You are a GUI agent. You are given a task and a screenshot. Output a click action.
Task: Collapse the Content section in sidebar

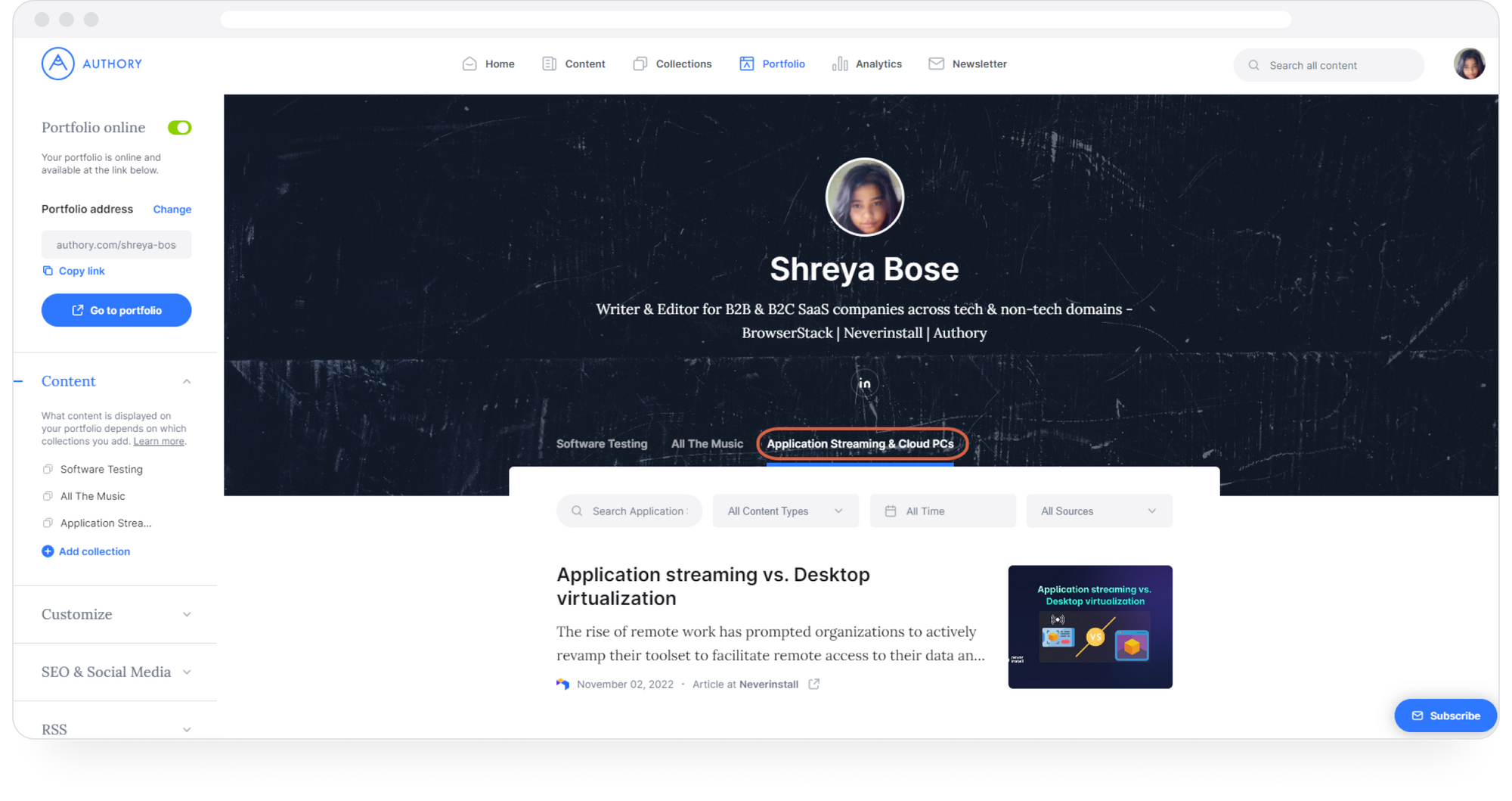tap(187, 381)
